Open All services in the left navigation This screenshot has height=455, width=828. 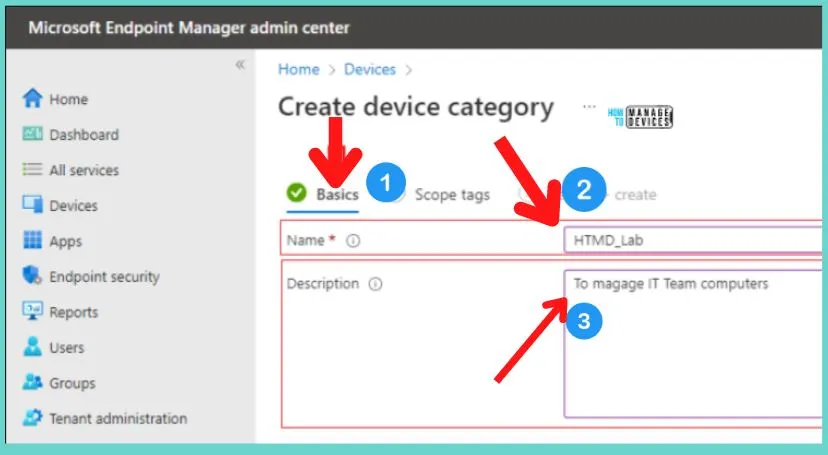pos(84,170)
